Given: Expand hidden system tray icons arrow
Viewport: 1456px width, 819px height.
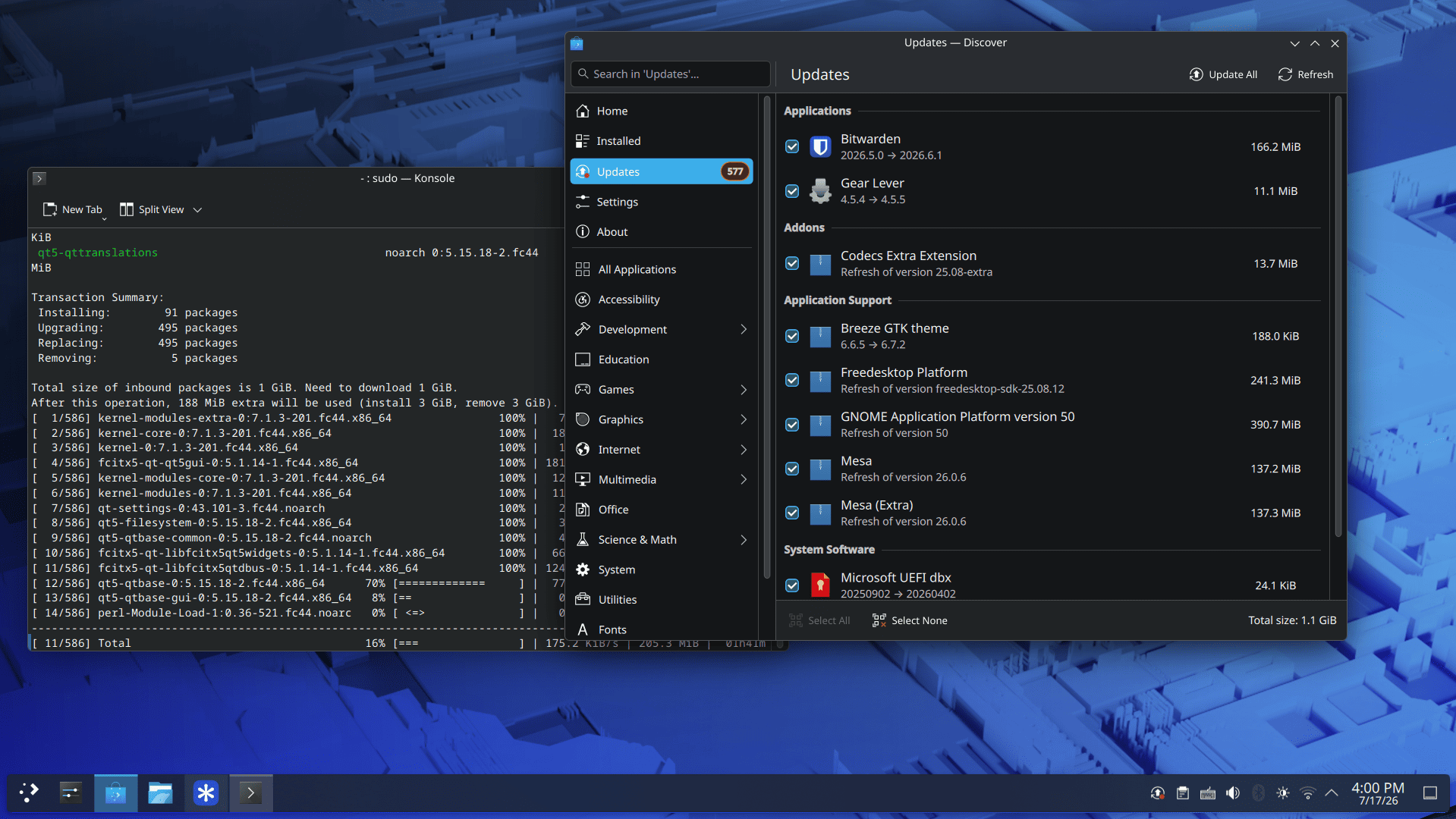Looking at the screenshot, I should click(1332, 793).
